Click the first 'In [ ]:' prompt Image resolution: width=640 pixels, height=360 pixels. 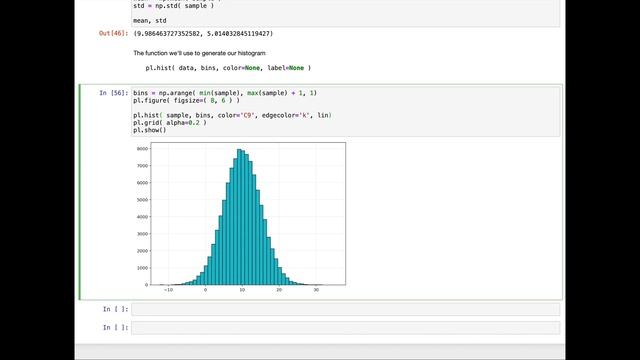116,309
